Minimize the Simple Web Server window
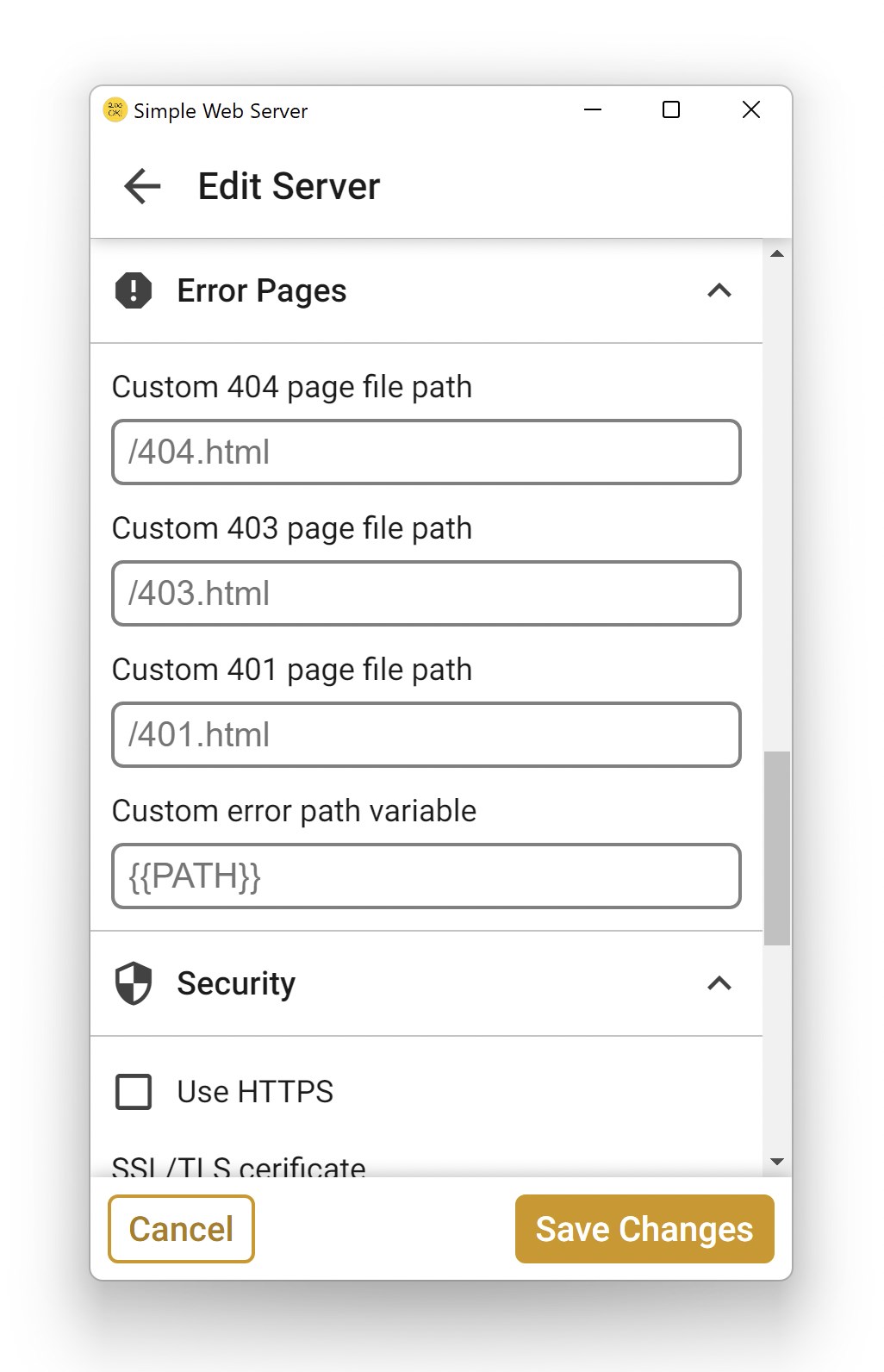The width and height of the screenshot is (884, 1372). click(x=593, y=109)
